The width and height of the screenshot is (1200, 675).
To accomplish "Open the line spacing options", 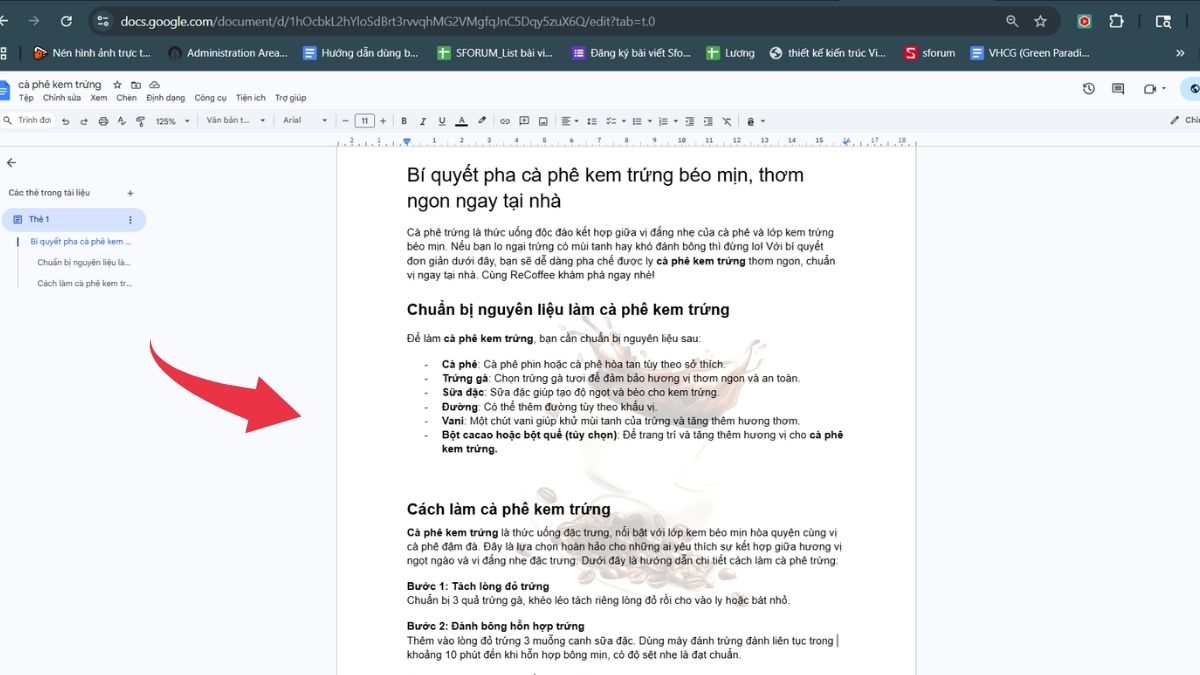I will pos(591,121).
